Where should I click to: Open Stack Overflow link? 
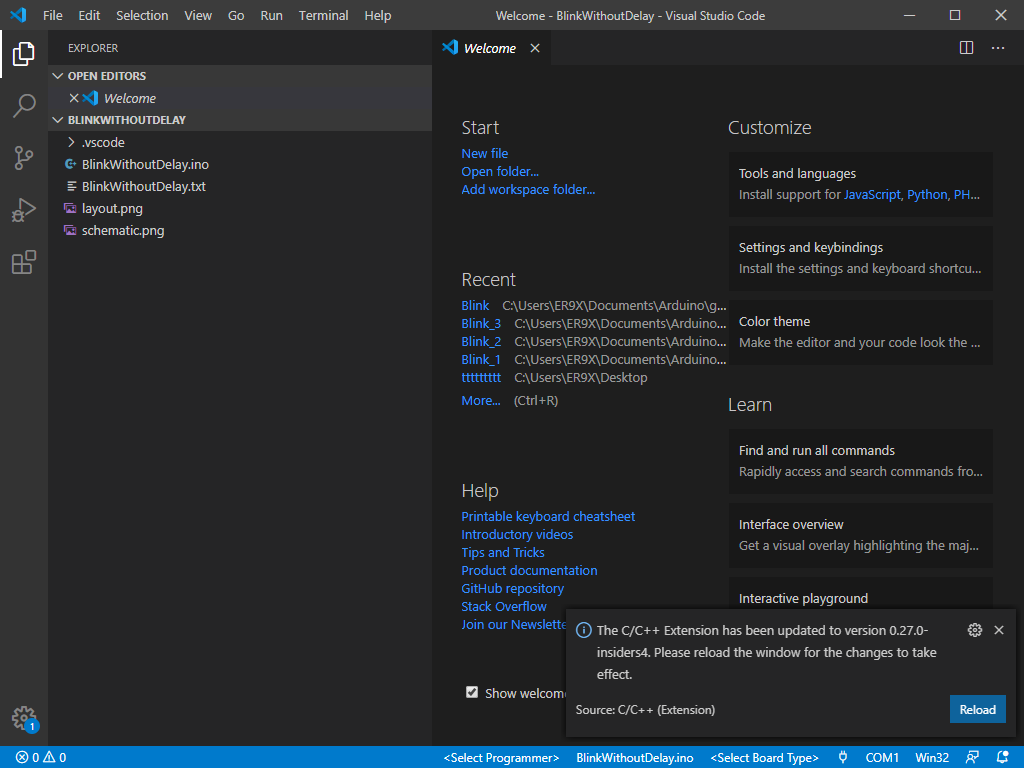504,607
